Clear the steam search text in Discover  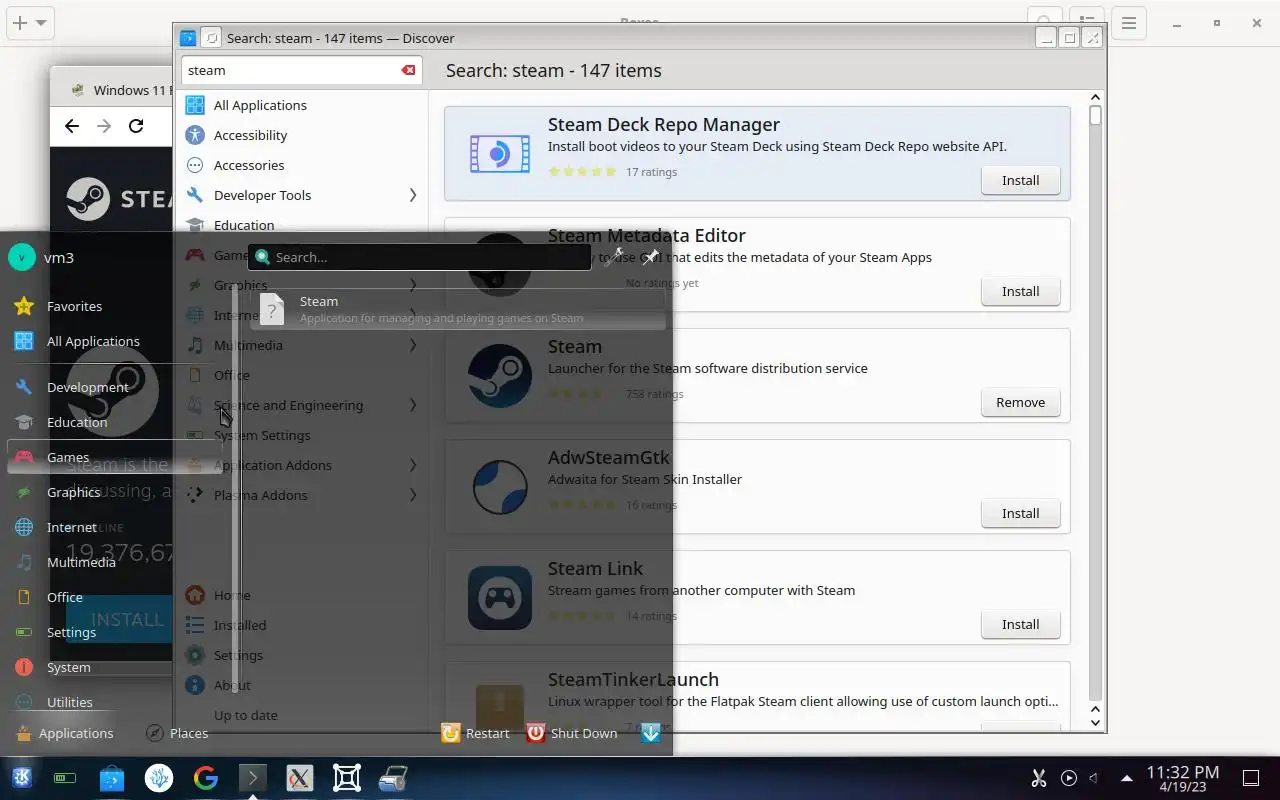tap(408, 70)
